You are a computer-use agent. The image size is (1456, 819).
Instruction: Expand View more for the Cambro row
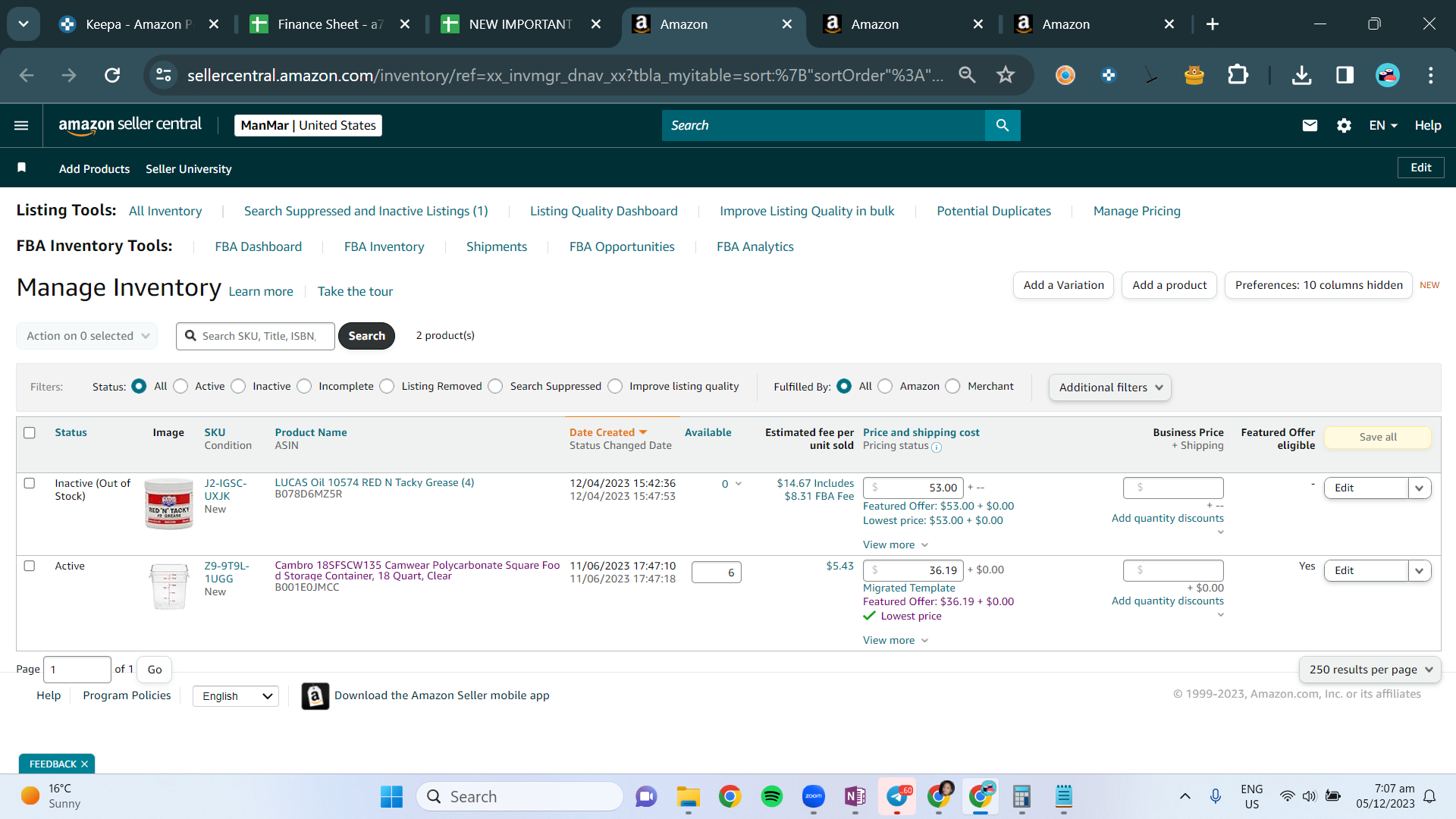click(x=896, y=640)
